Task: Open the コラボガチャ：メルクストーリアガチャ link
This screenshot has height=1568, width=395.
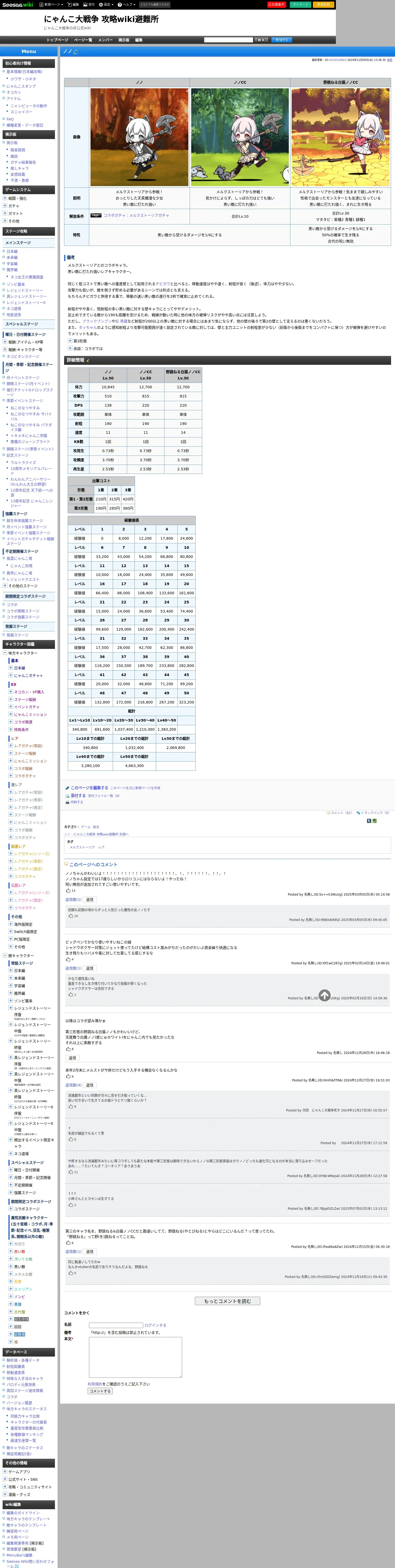Action: 137,215
